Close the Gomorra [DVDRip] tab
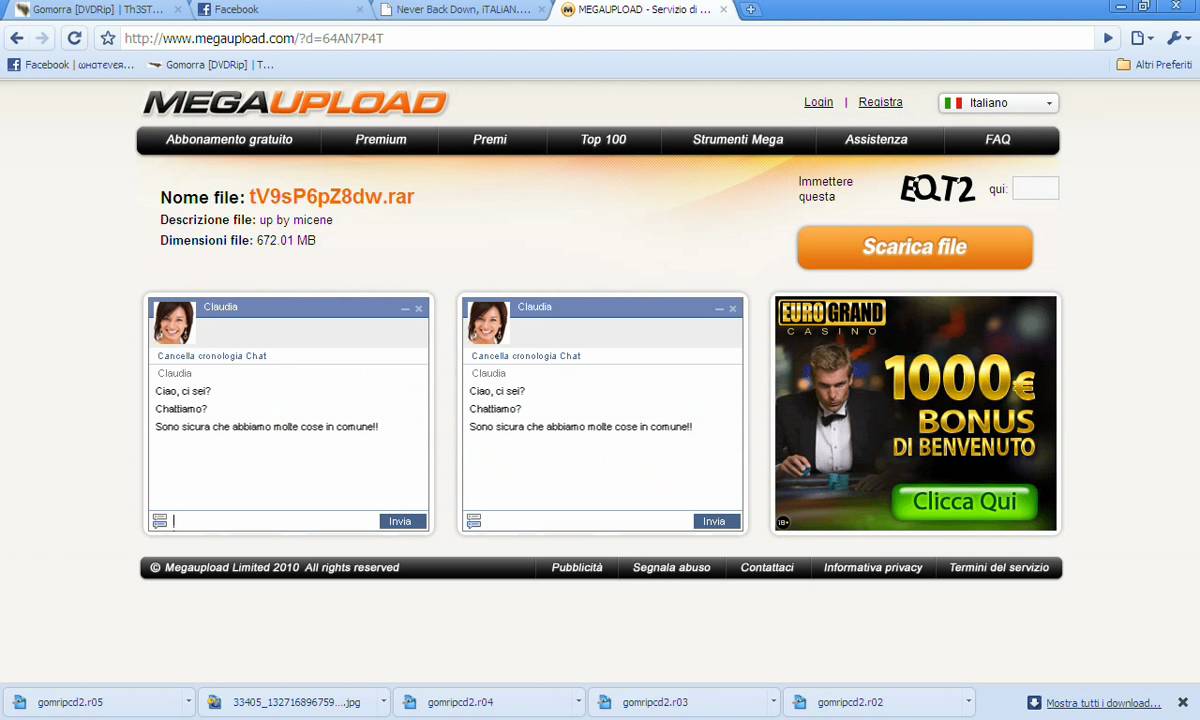 pos(178,10)
